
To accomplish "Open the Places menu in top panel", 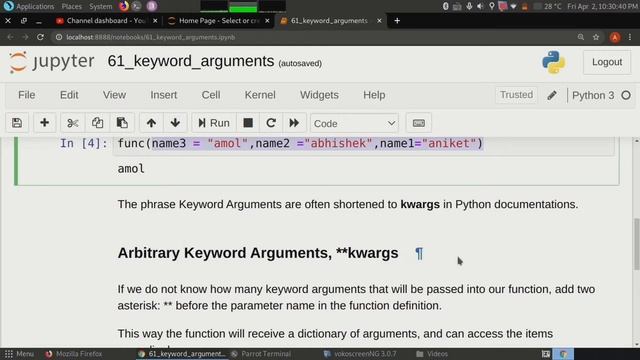I will point(71,6).
